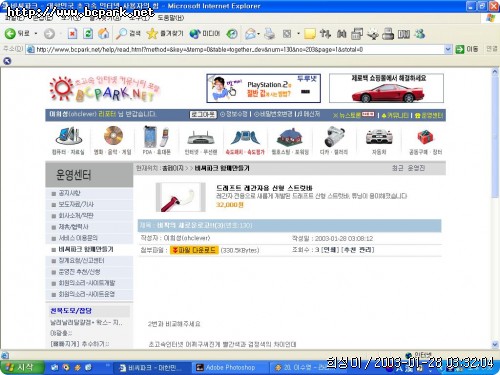Click the PlayStation 2 banner ad
This screenshot has height=375, width=500.
coord(264,88)
